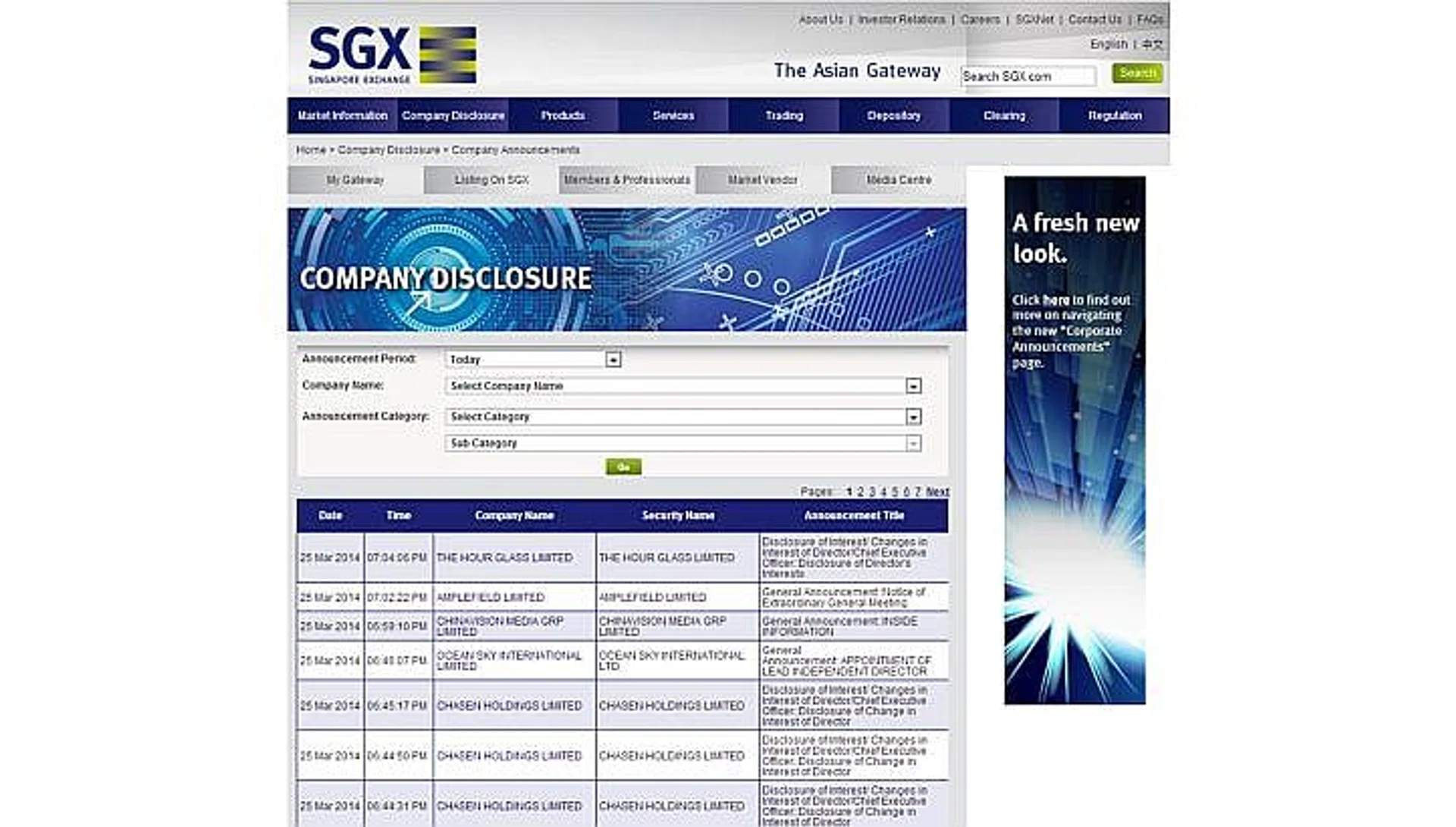Click Next to view more announcements
Screen dimensions: 1456x827
click(938, 492)
